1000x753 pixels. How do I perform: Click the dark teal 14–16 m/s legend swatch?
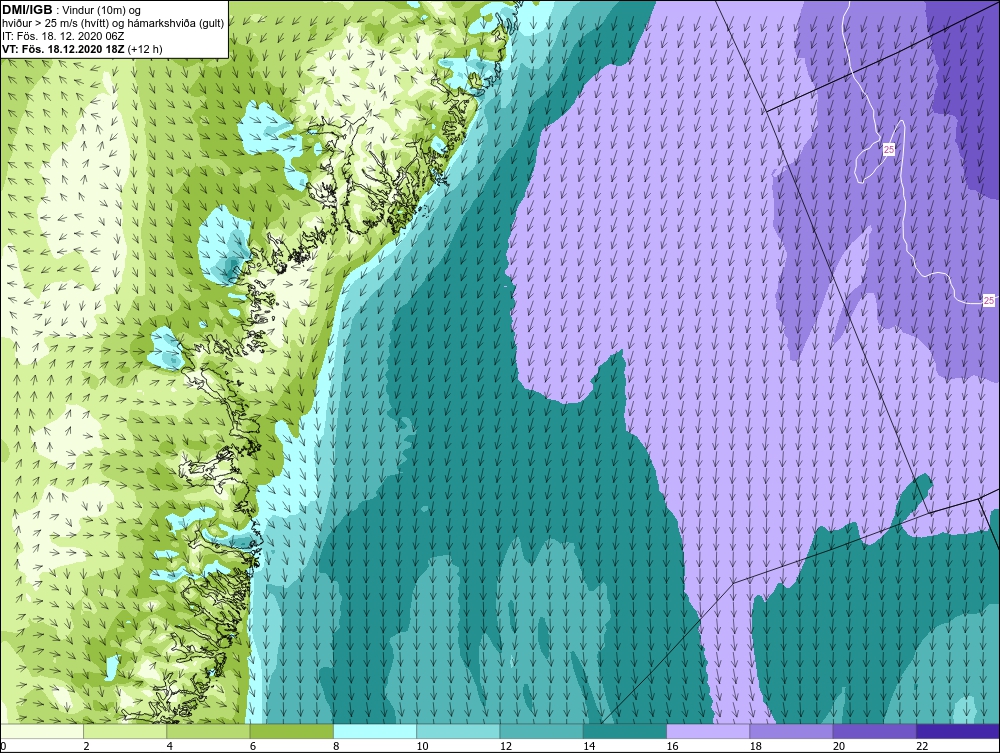pyautogui.click(x=625, y=731)
